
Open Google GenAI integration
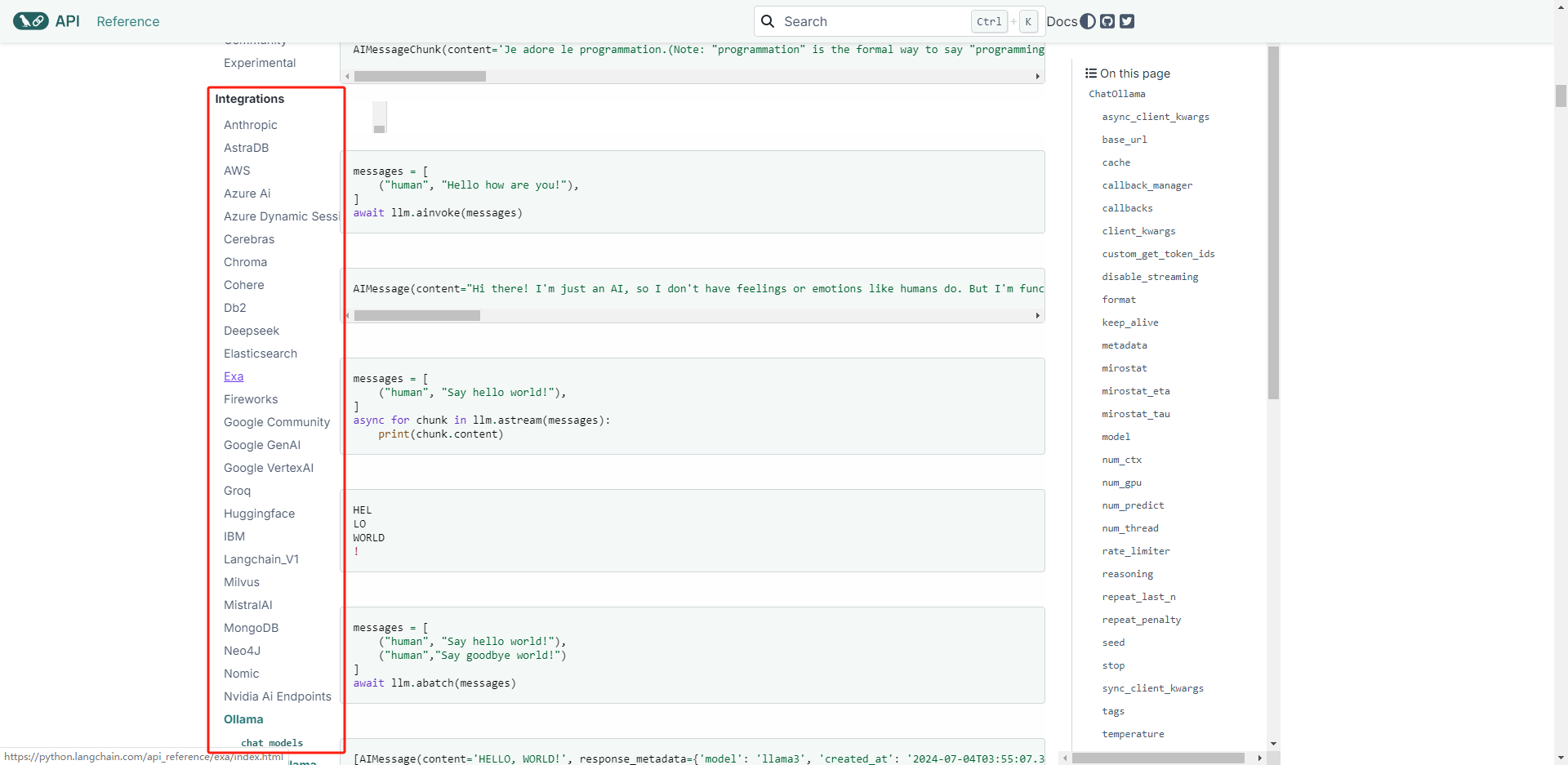click(x=262, y=445)
